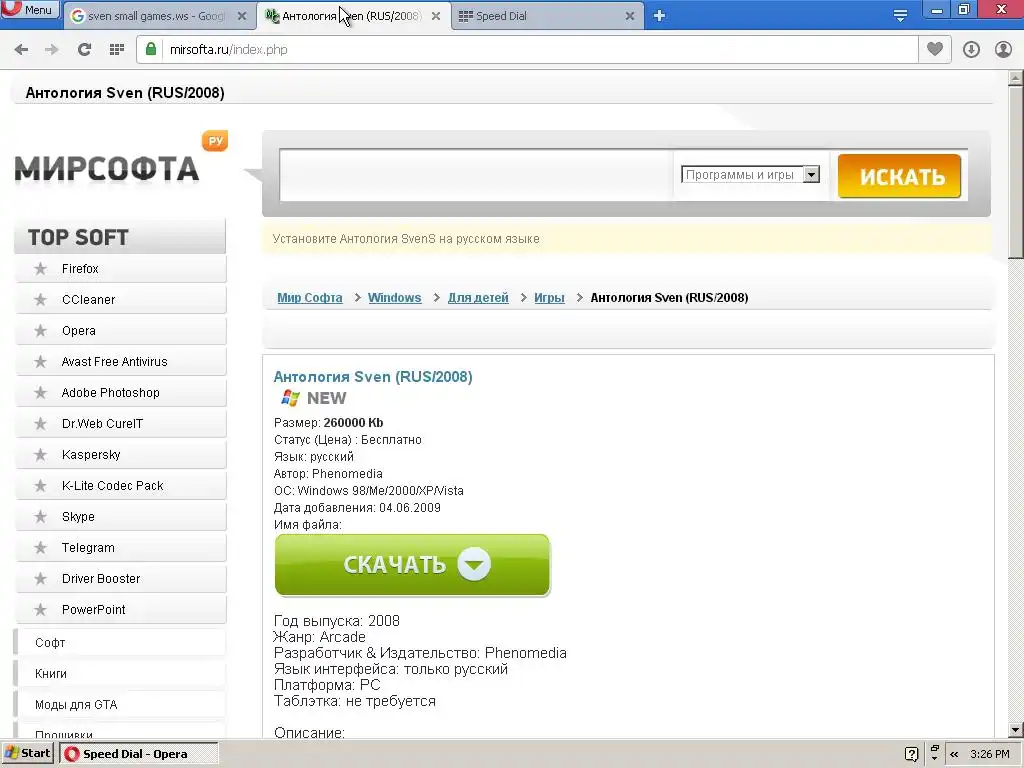
Task: Open the 'Софт' sidebar category
Action: click(120, 643)
